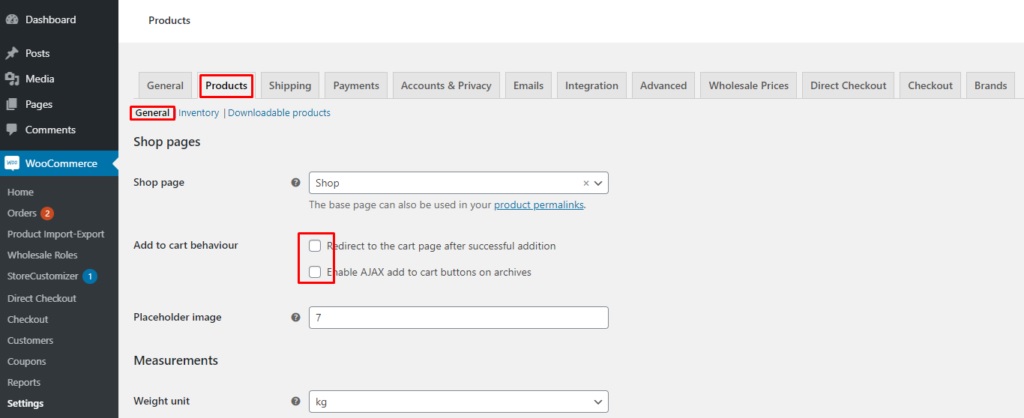1024x418 pixels.
Task: Click the Comments bubble icon
Action: tap(11, 130)
